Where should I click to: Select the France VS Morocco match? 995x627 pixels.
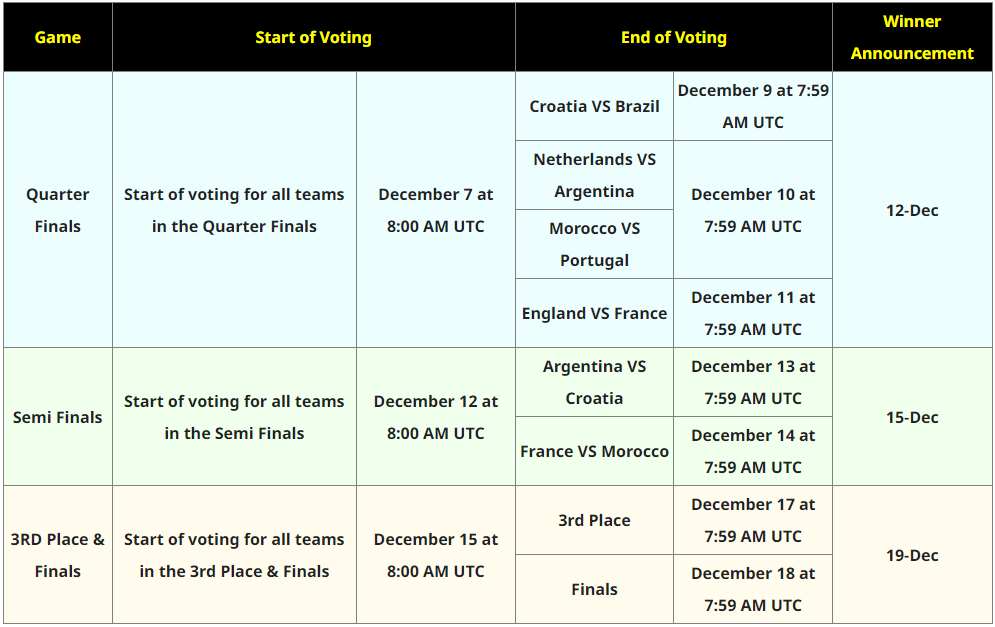pos(595,451)
